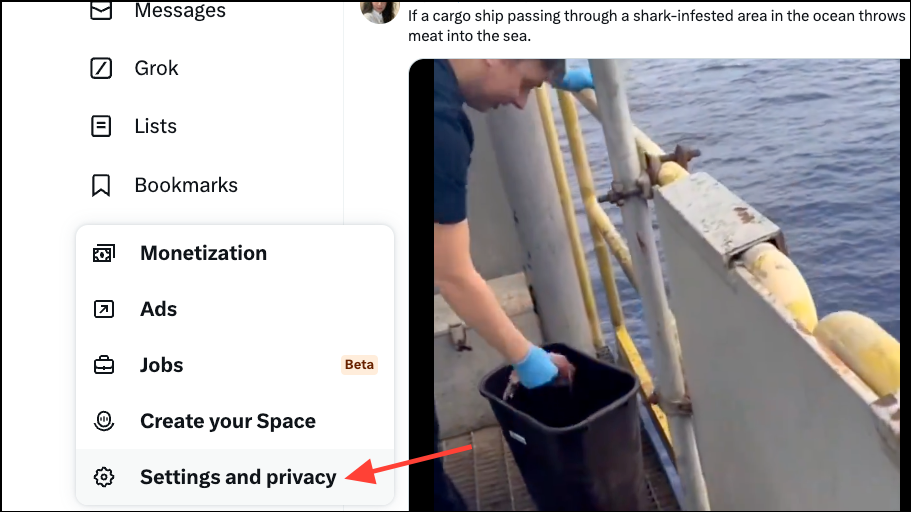Click the Create your Space microphone icon
Image resolution: width=911 pixels, height=512 pixels.
coord(104,421)
